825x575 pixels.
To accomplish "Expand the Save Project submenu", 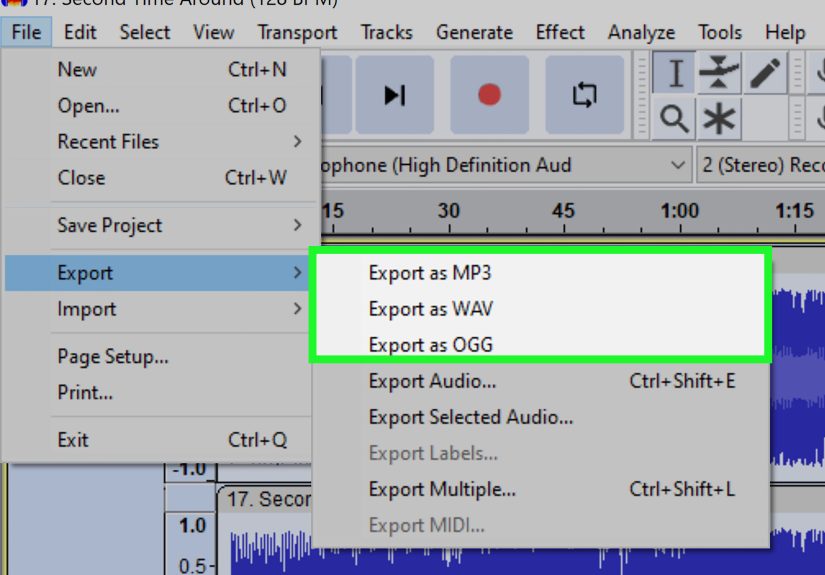I will click(x=162, y=225).
